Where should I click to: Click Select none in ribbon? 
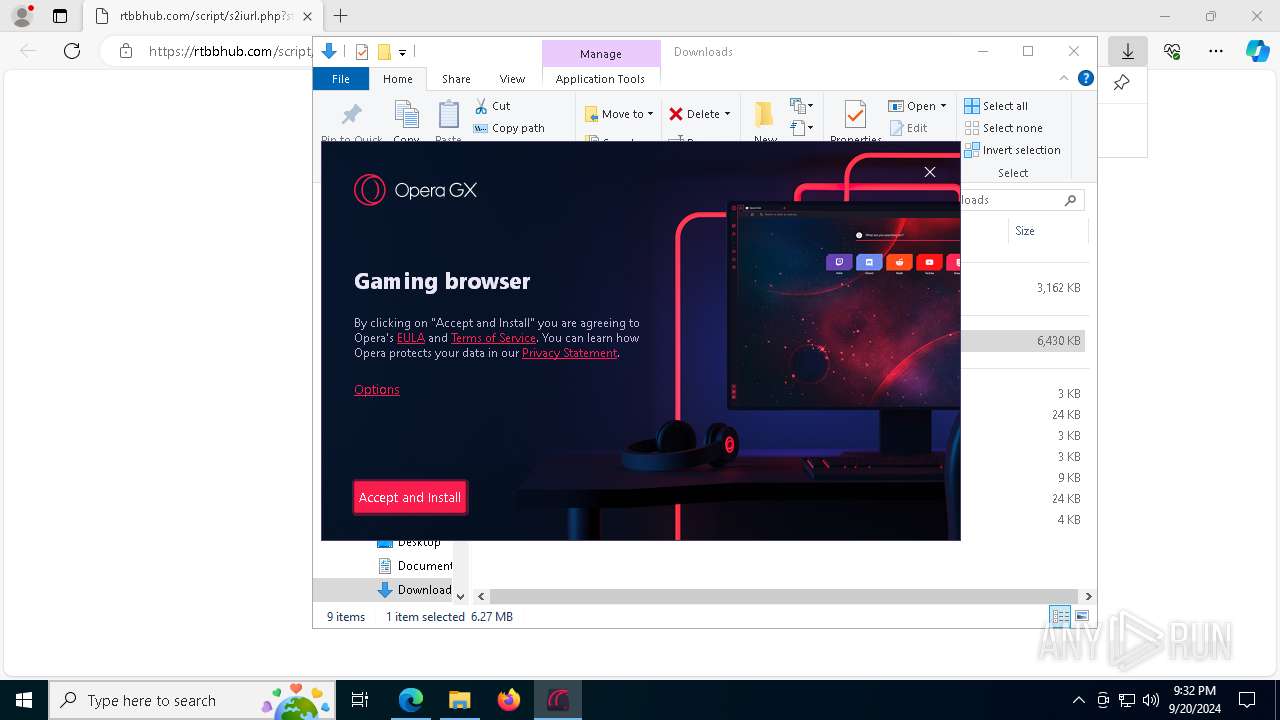coord(1003,128)
